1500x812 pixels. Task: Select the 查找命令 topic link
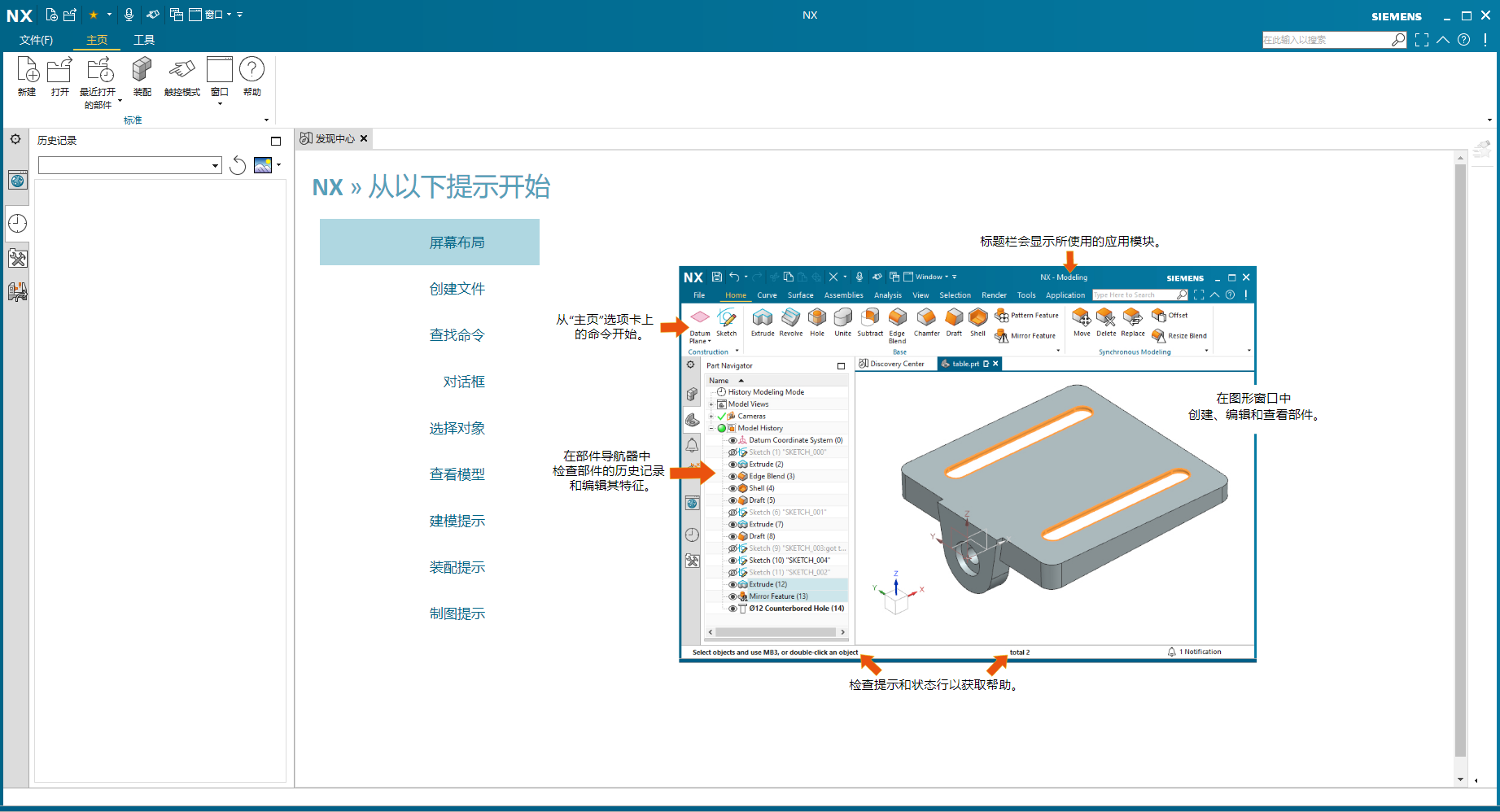point(457,334)
